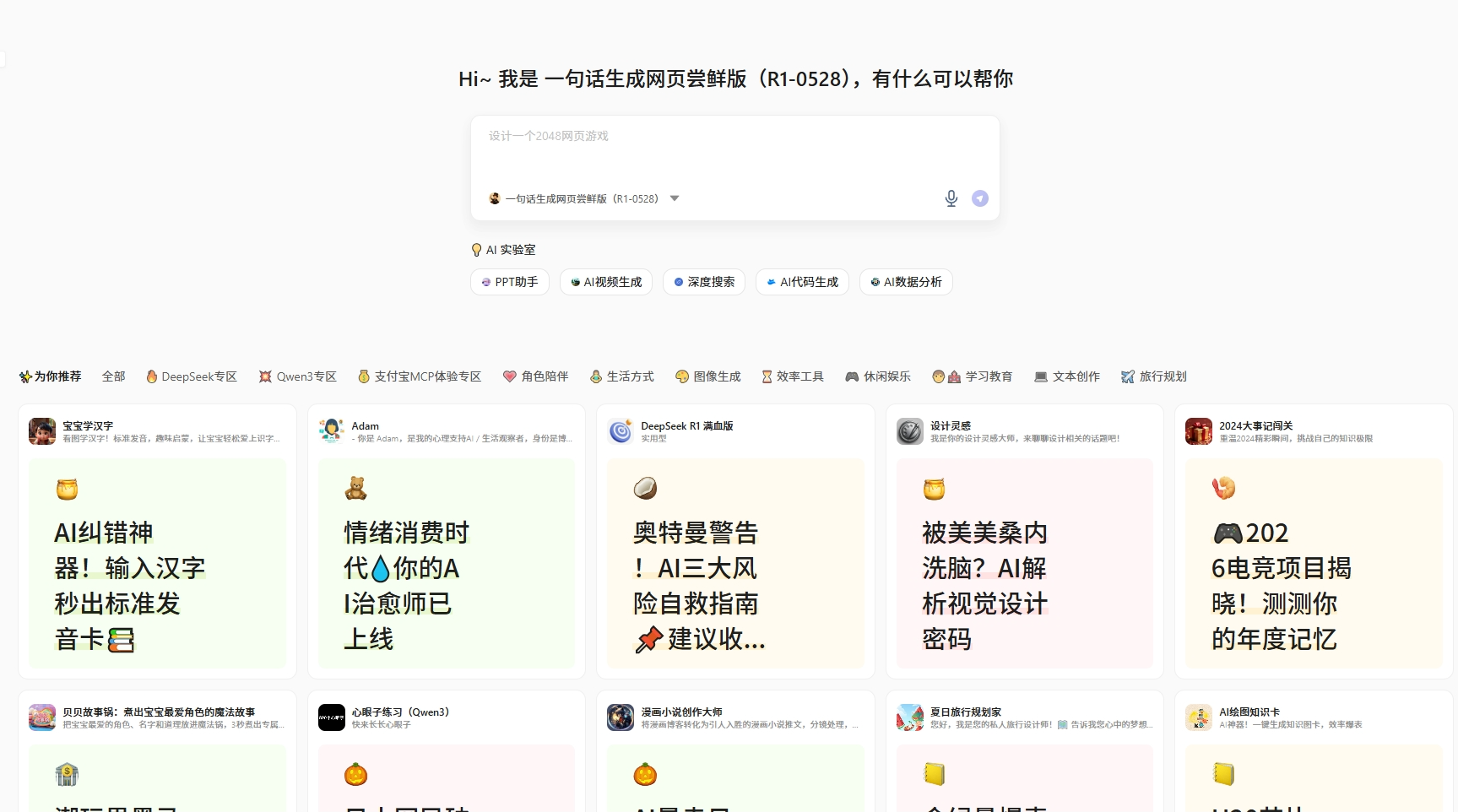Open AI代码生成

coord(801,282)
